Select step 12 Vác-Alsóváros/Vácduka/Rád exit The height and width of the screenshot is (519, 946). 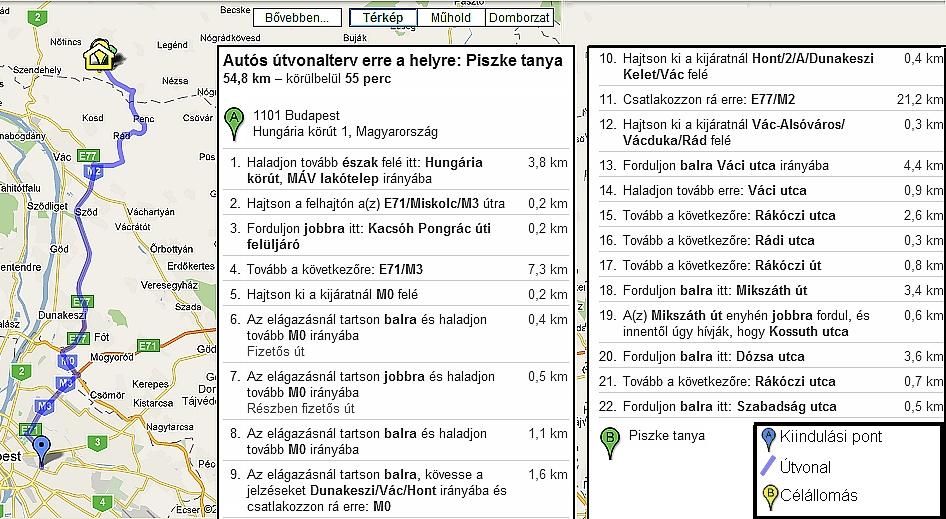[x=770, y=132]
